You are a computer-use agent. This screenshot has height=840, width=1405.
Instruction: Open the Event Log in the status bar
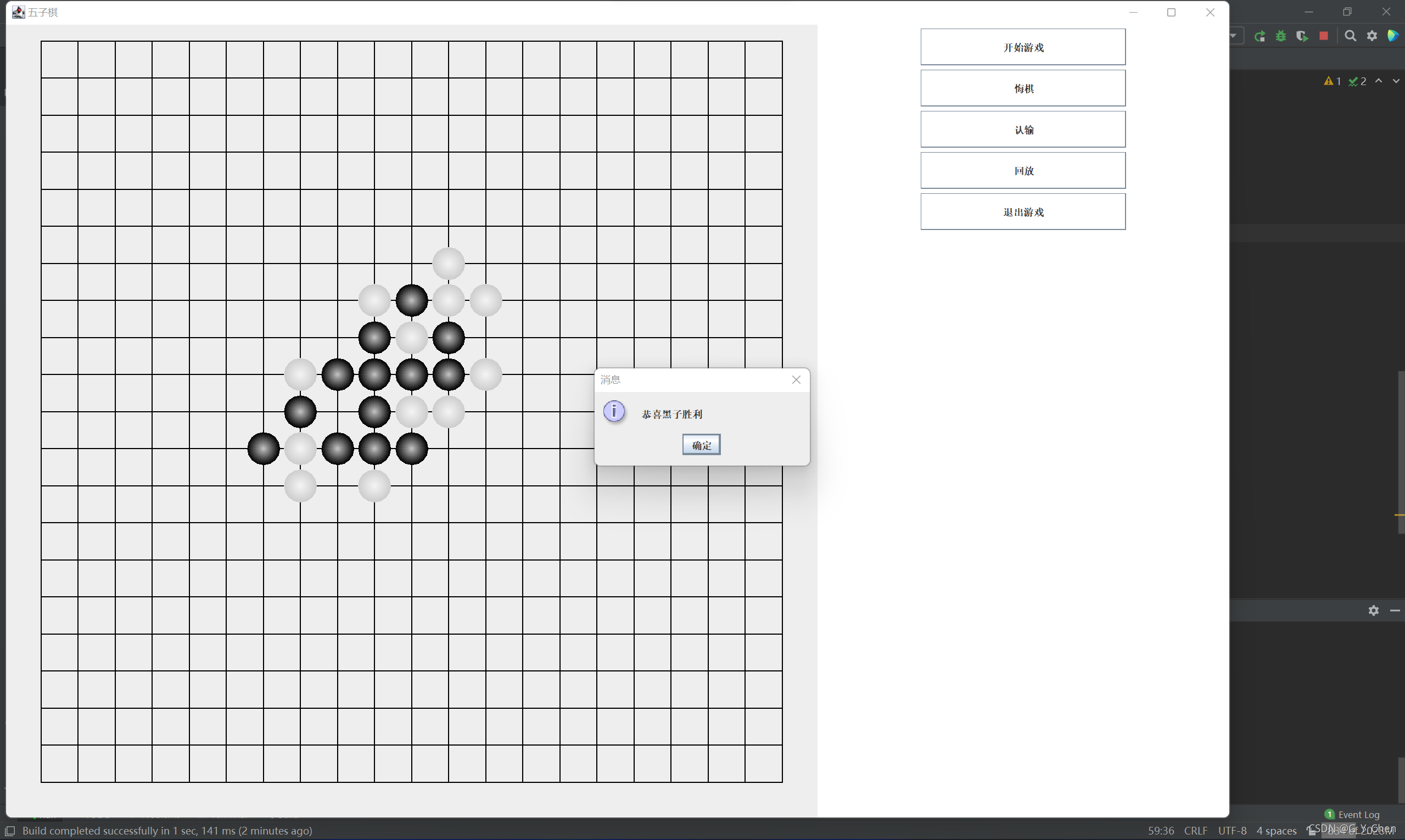1352,814
